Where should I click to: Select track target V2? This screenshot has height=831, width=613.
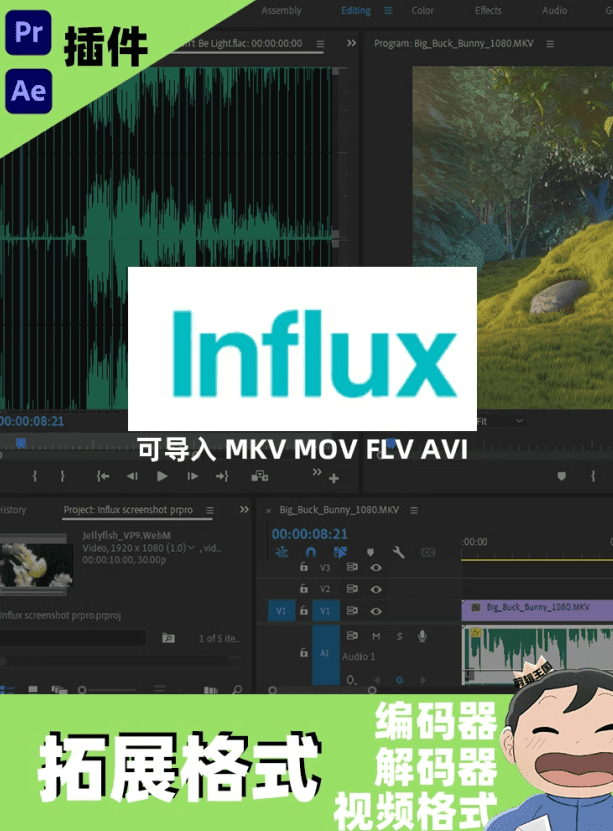click(x=325, y=589)
